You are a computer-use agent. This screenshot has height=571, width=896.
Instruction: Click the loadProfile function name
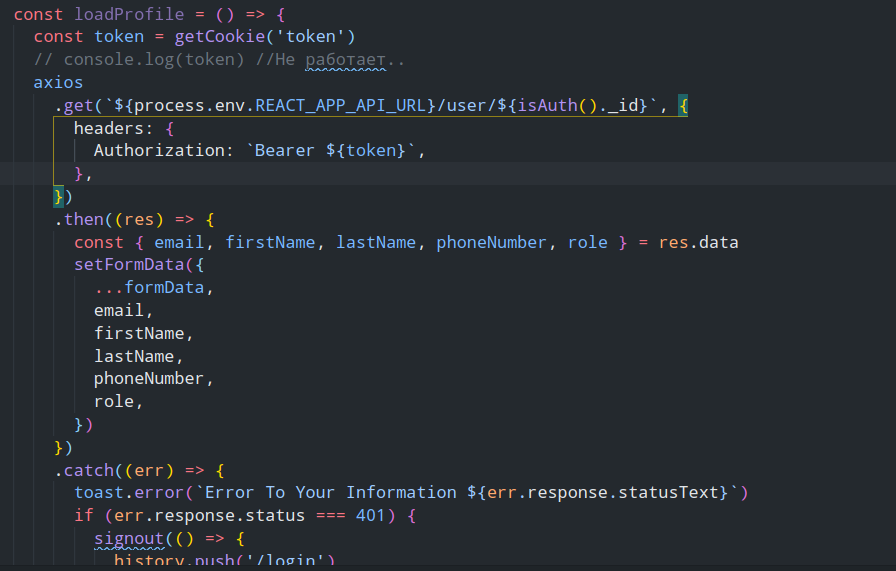click(x=129, y=14)
